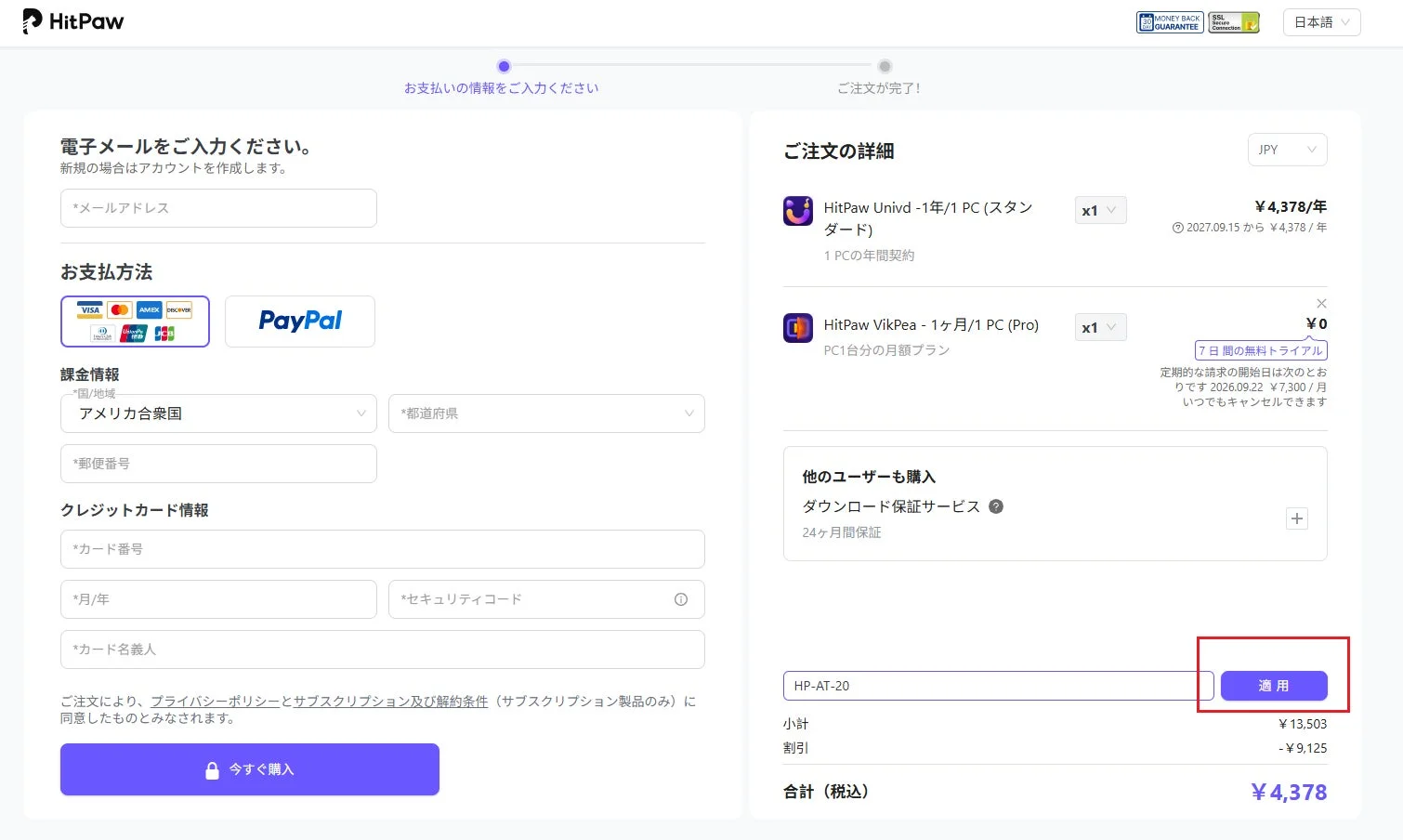Change quantity for HitPaw Univd

pos(1100,211)
